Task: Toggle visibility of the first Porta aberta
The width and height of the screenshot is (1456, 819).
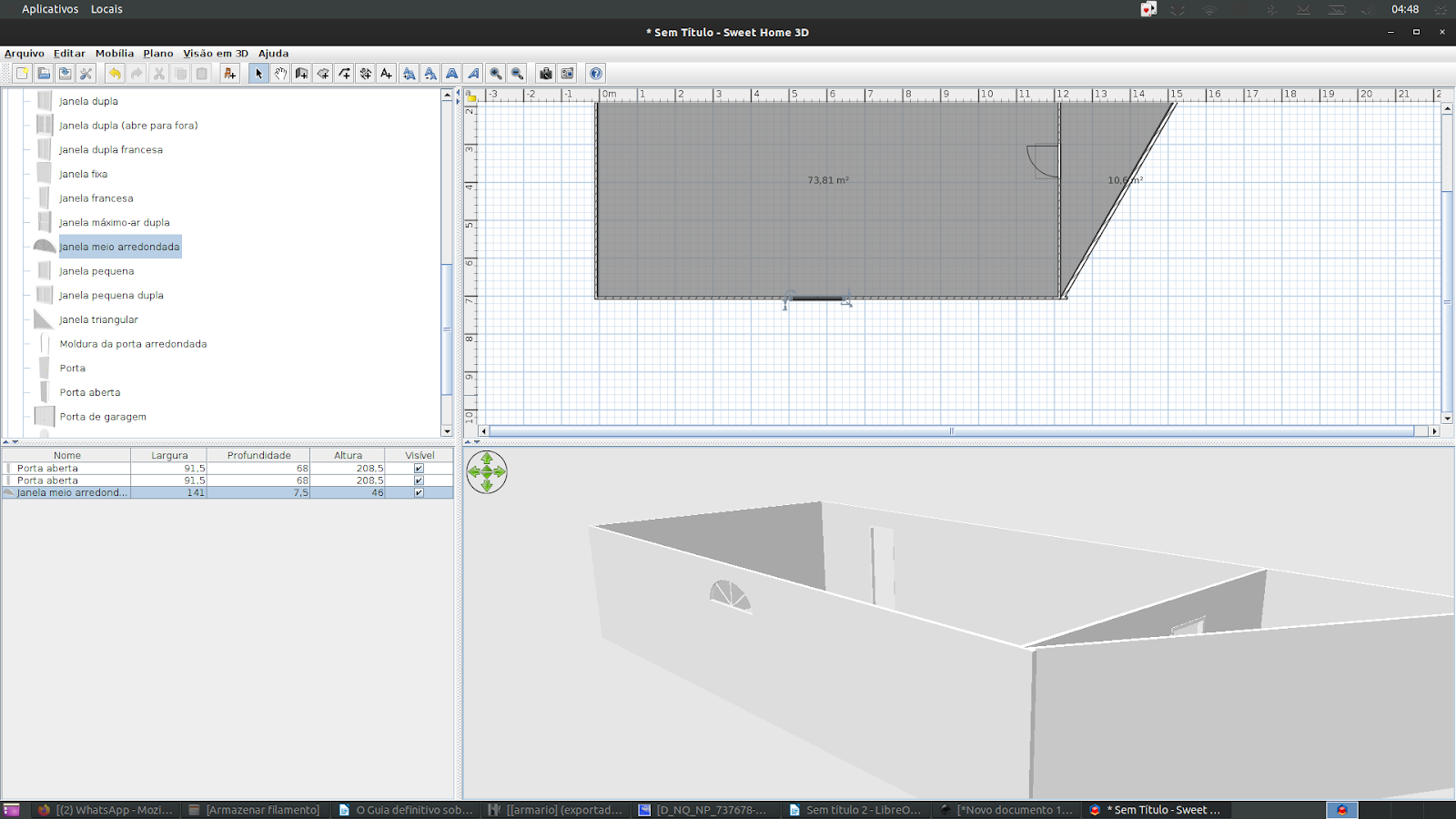Action: point(418,467)
